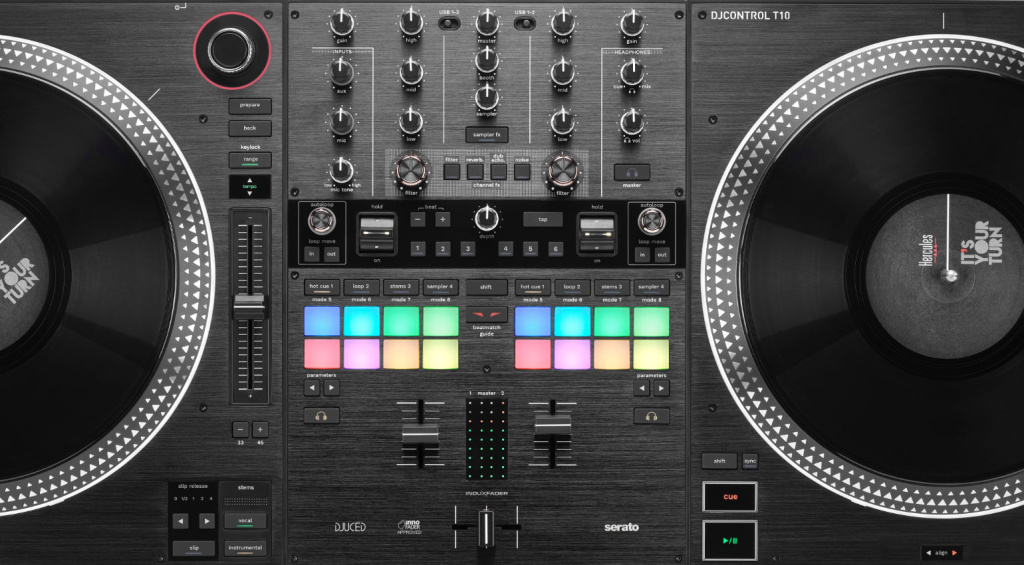1024x565 pixels.
Task: Toggle the right hold/on FX paddle
Action: [x=596, y=234]
